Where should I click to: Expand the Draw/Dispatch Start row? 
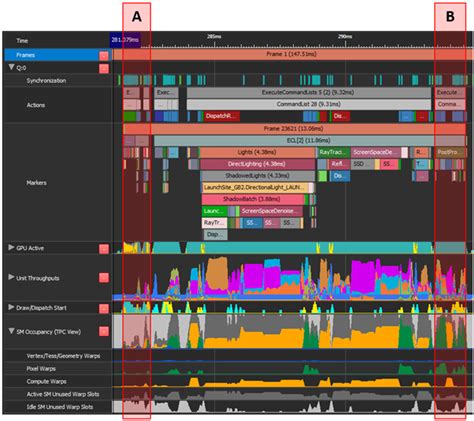coord(11,307)
